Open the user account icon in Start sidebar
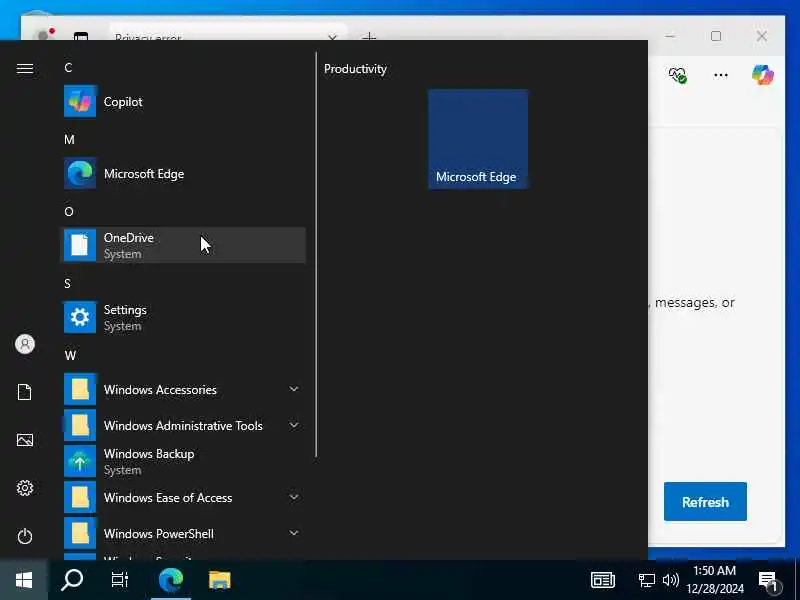 coord(25,344)
